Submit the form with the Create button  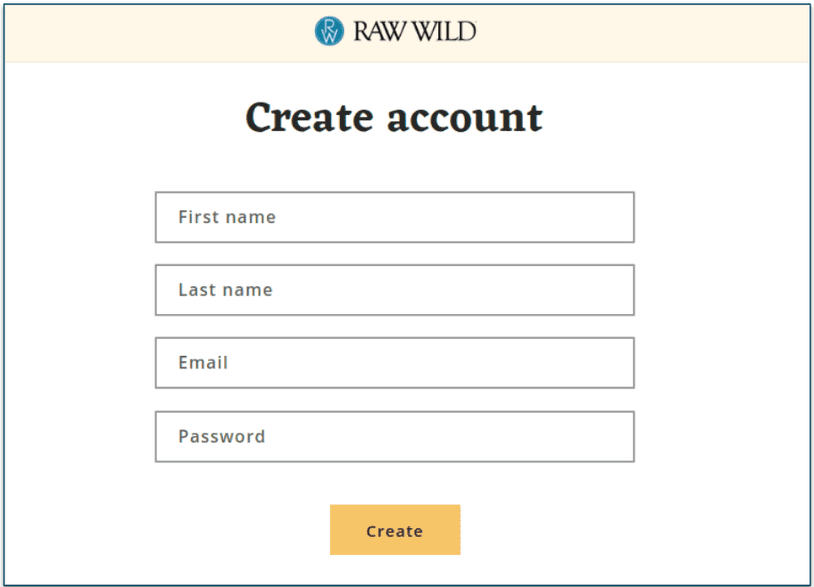(394, 530)
